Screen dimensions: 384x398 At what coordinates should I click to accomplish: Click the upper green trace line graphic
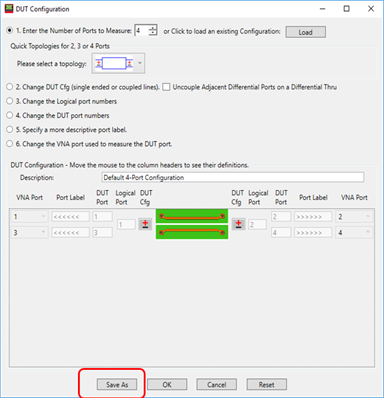click(x=192, y=217)
